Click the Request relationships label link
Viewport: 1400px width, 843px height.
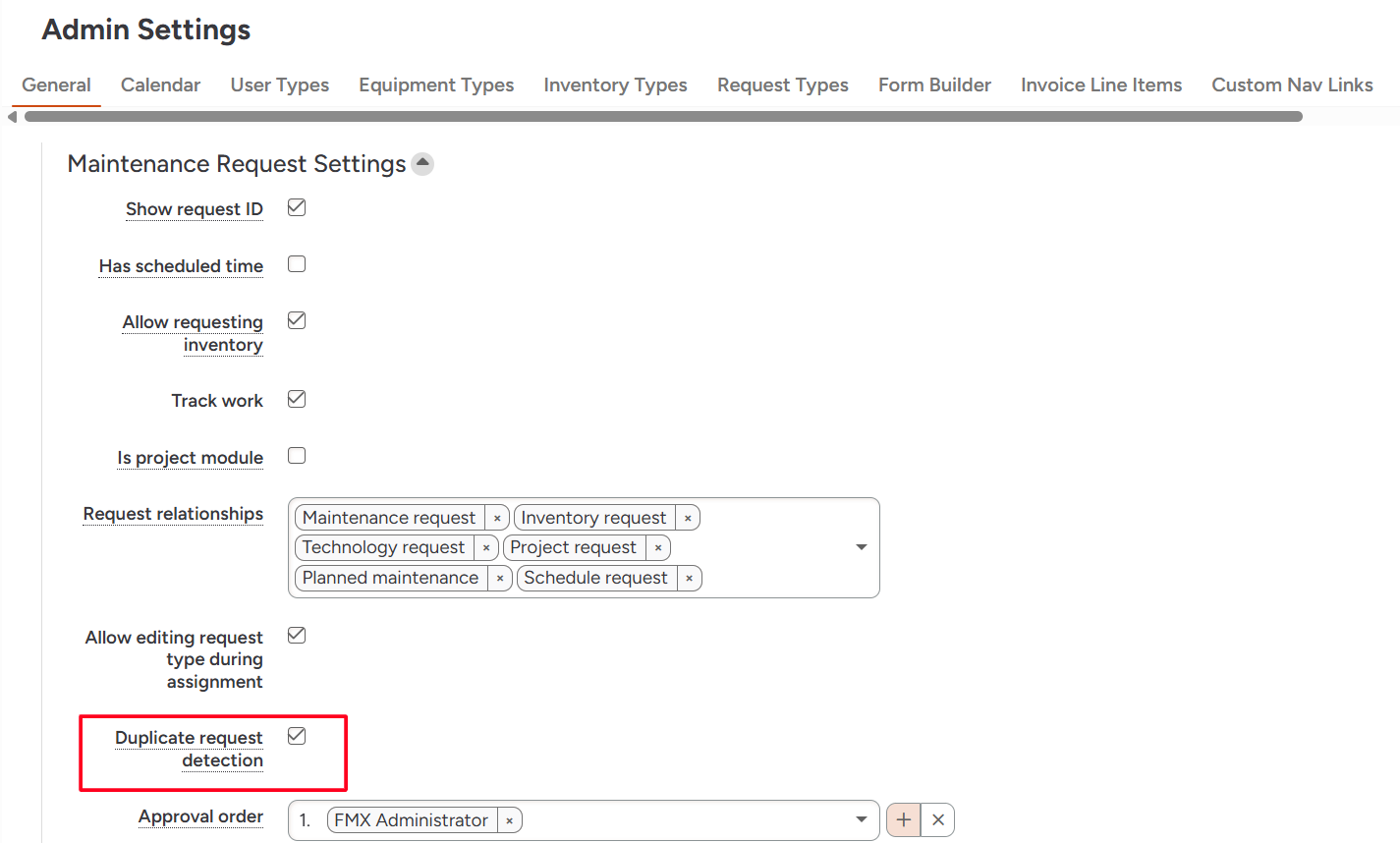[173, 514]
